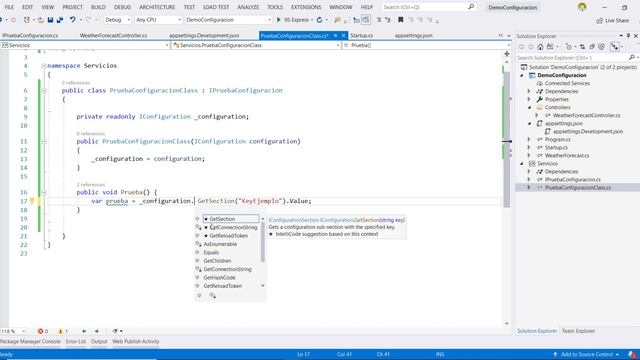
Task: Select GetChildren in the completion list
Action: 217,261
